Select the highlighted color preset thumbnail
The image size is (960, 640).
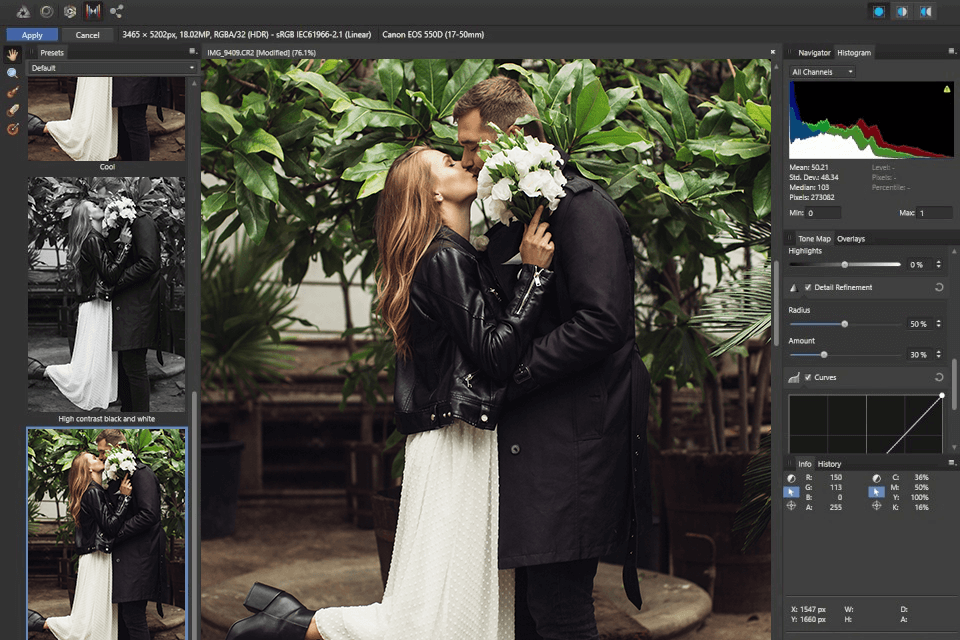(107, 534)
